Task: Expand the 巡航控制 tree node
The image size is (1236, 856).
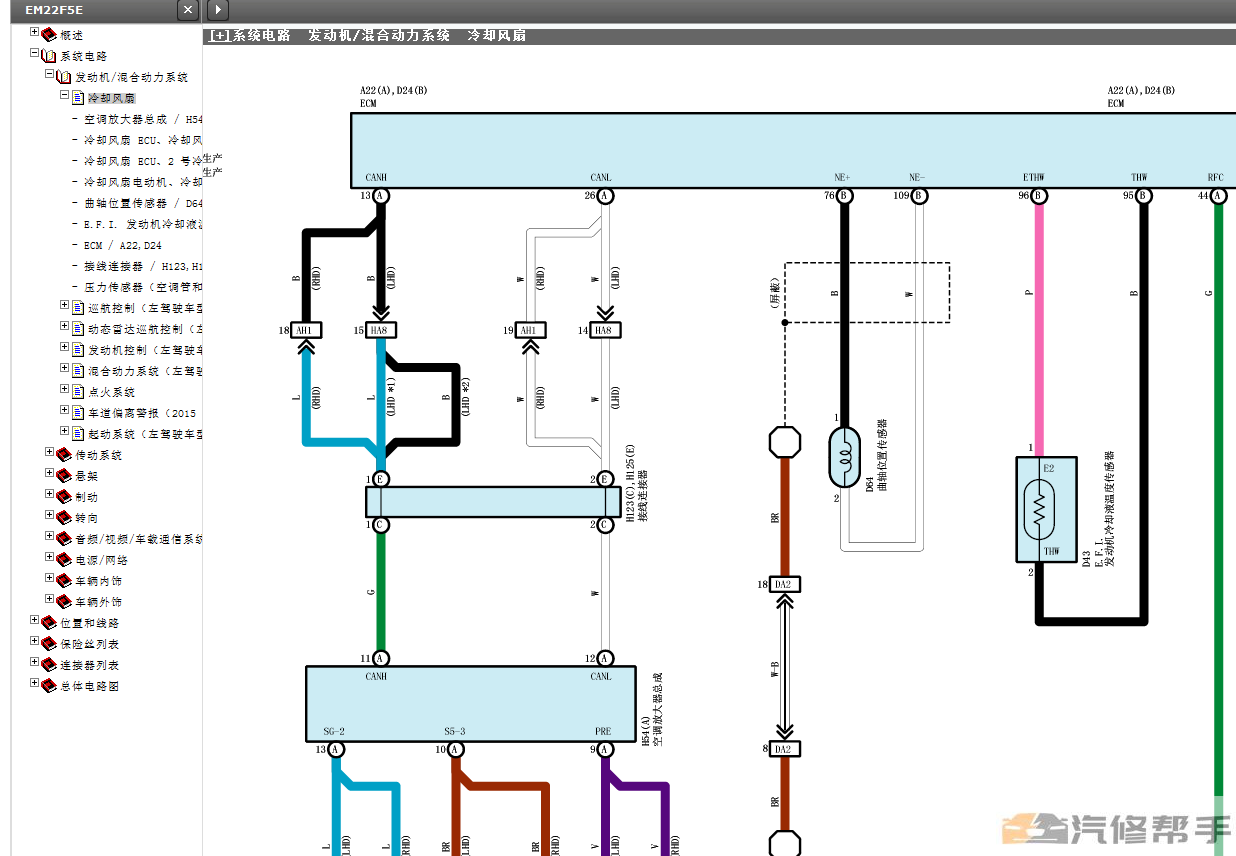Action: click(x=64, y=306)
